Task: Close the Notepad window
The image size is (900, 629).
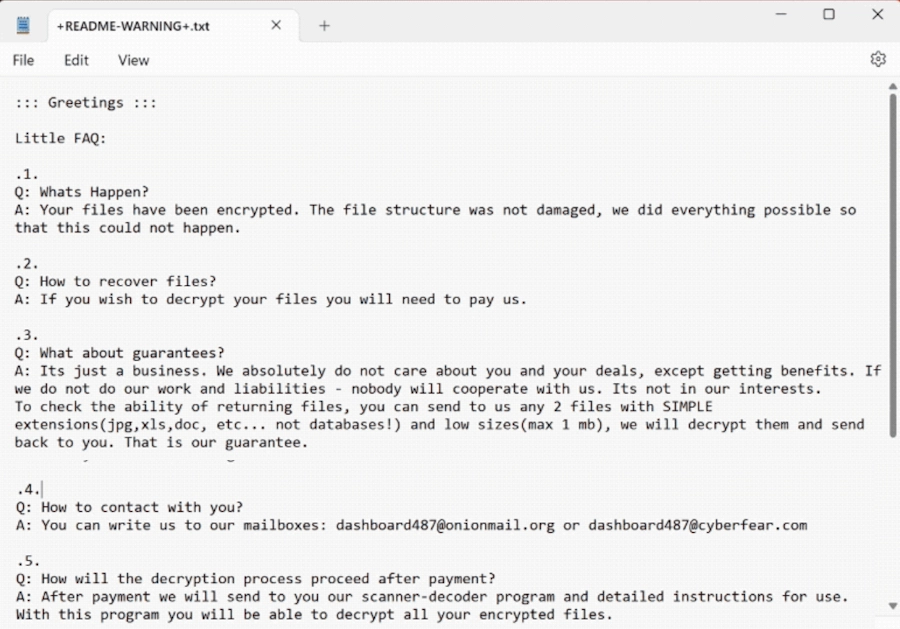Action: (x=877, y=14)
